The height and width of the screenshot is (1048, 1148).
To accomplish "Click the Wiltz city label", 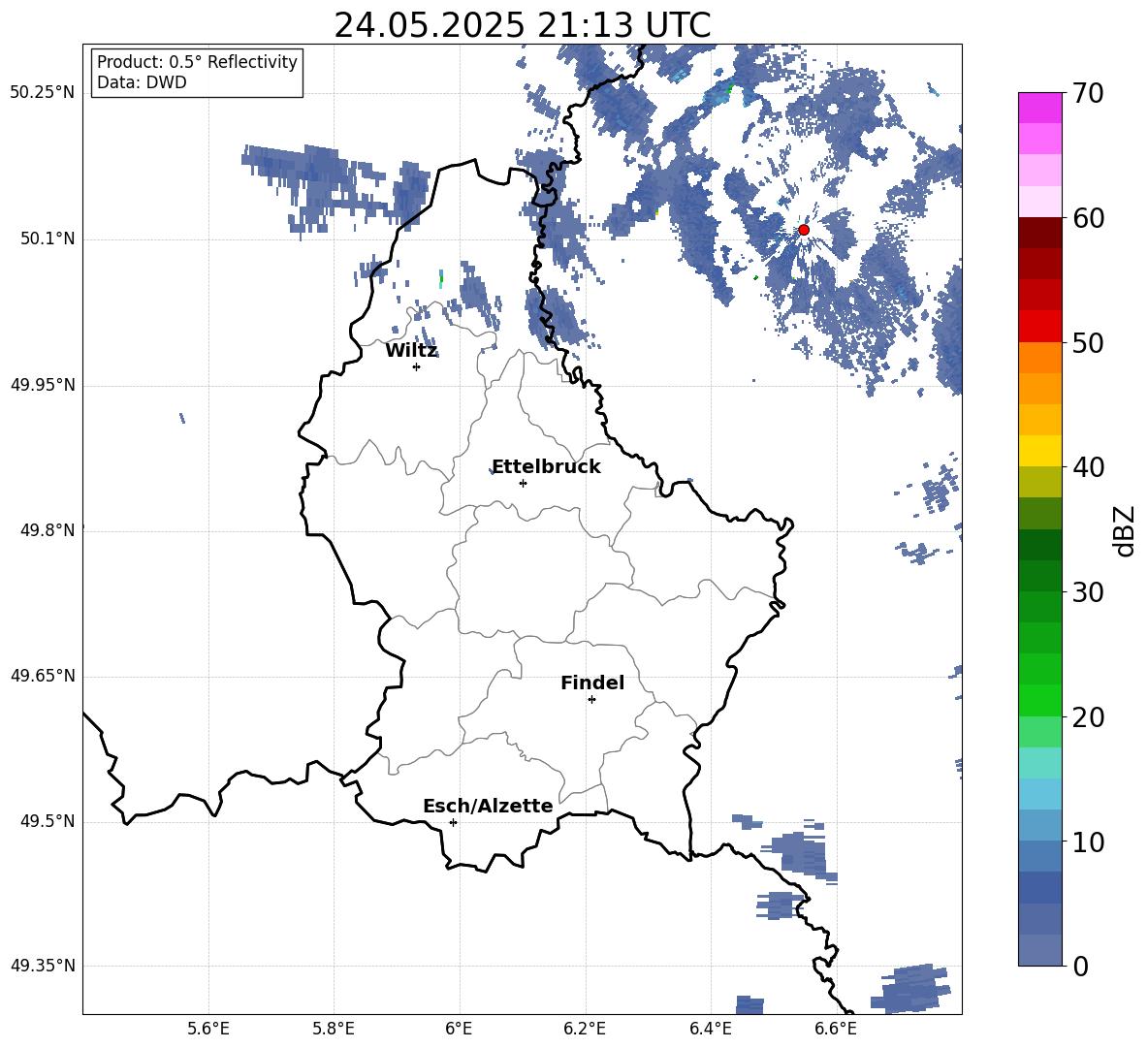I will 411,351.
